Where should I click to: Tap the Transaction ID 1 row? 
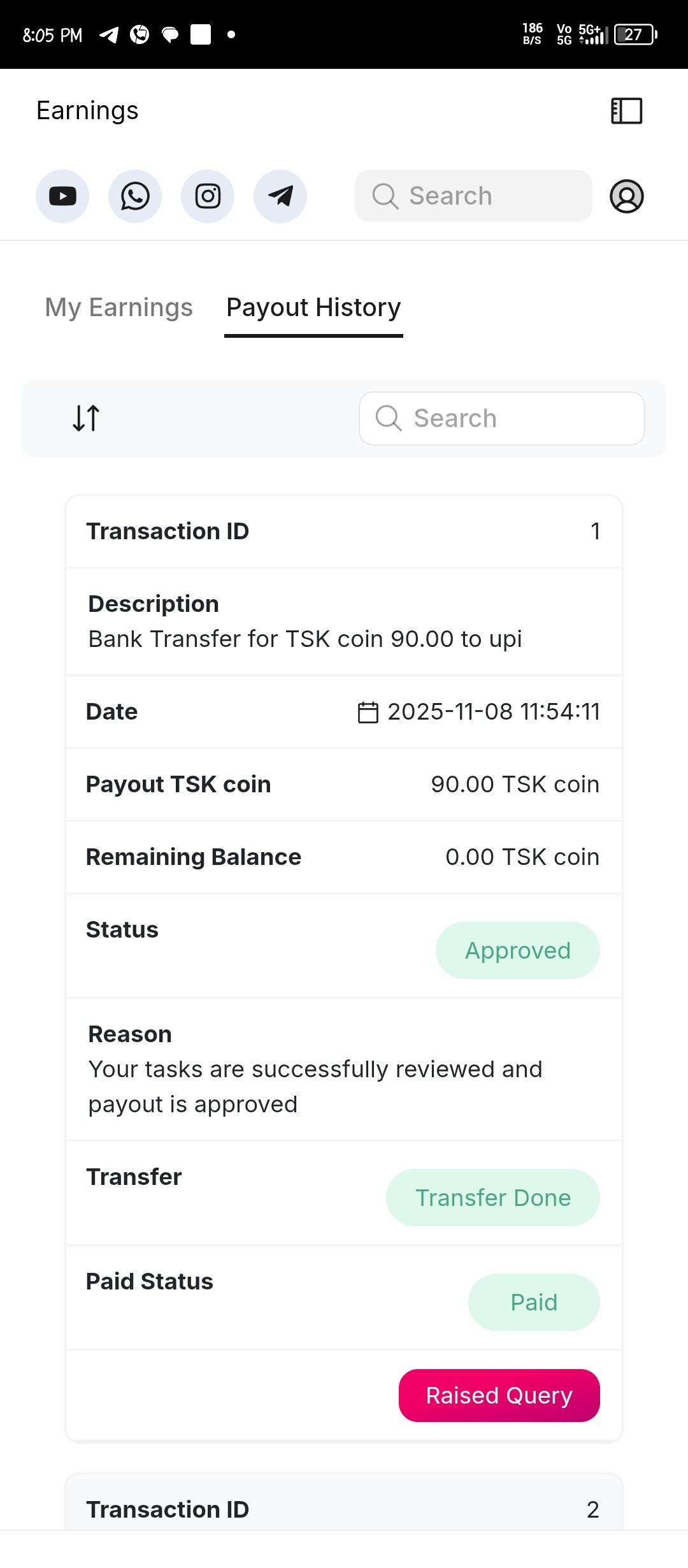click(344, 532)
